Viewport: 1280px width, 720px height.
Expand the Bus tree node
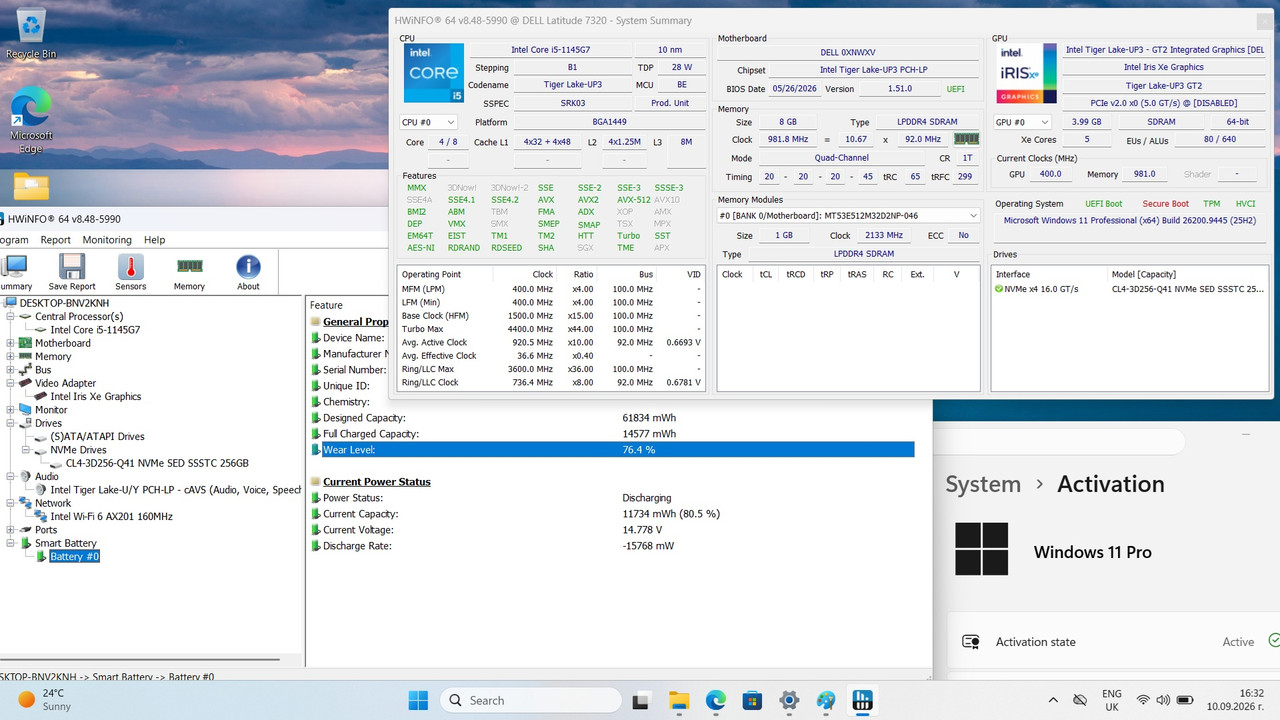pyautogui.click(x=11, y=370)
